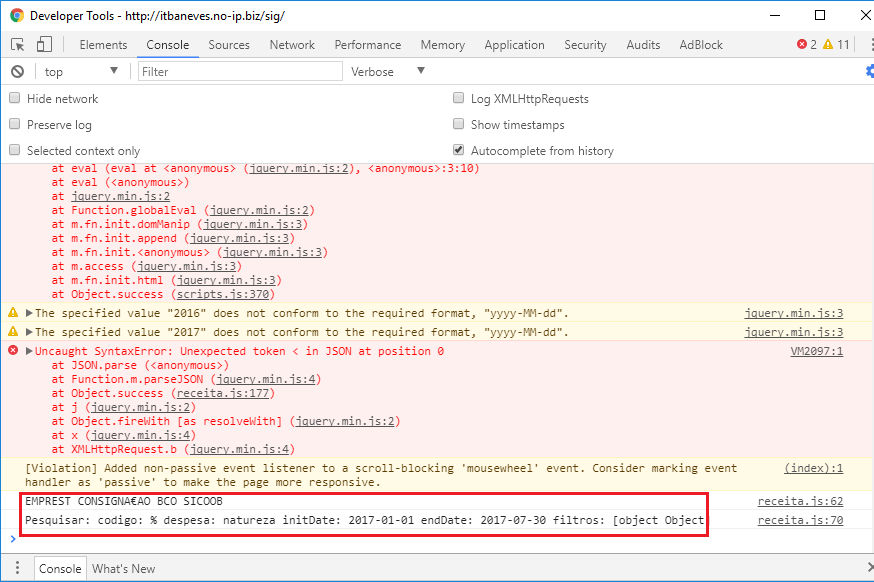The height and width of the screenshot is (582, 874).
Task: Open the Performance tab
Action: click(368, 45)
